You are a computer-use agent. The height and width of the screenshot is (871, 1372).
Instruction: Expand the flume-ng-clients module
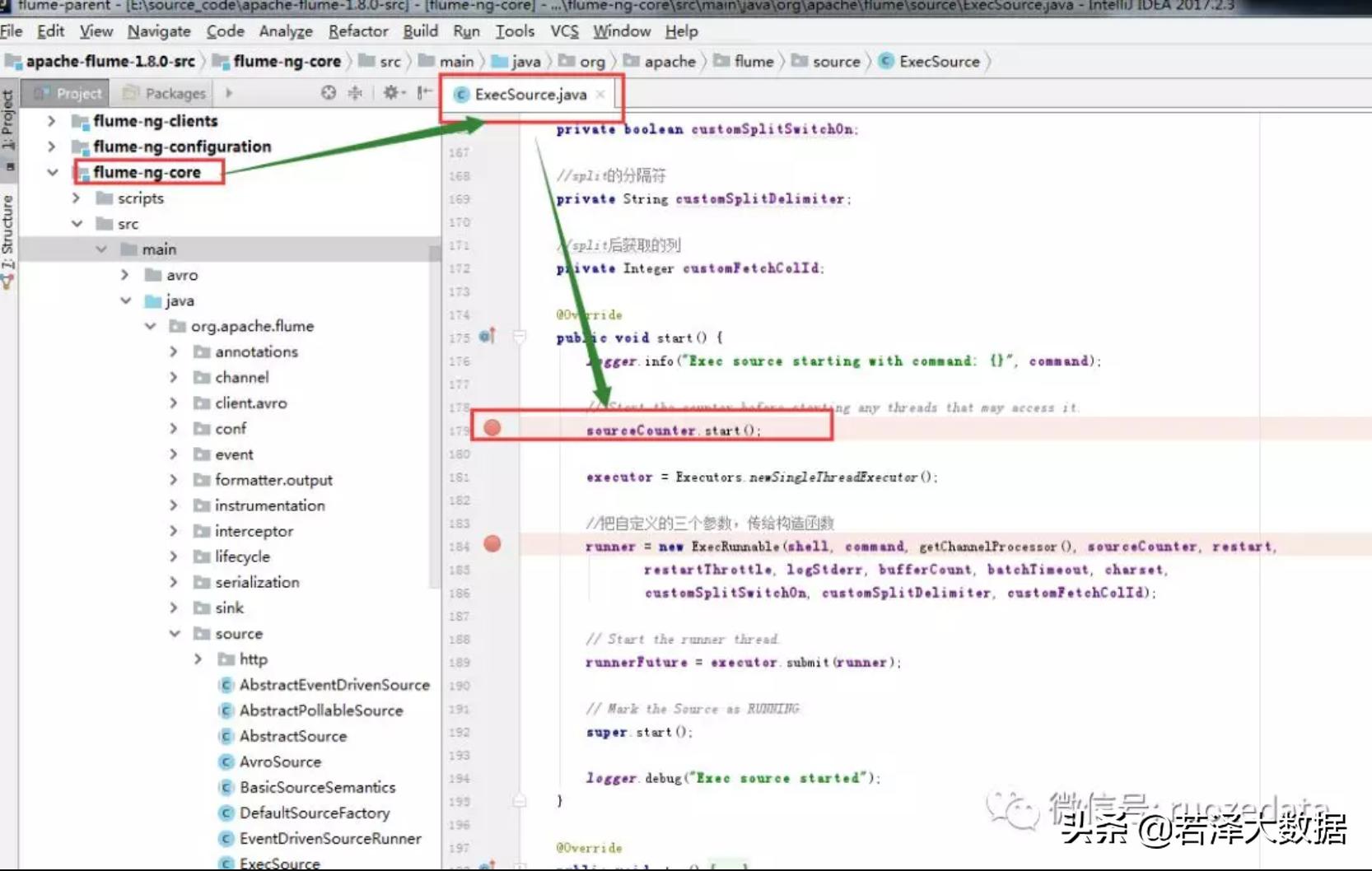(x=52, y=121)
